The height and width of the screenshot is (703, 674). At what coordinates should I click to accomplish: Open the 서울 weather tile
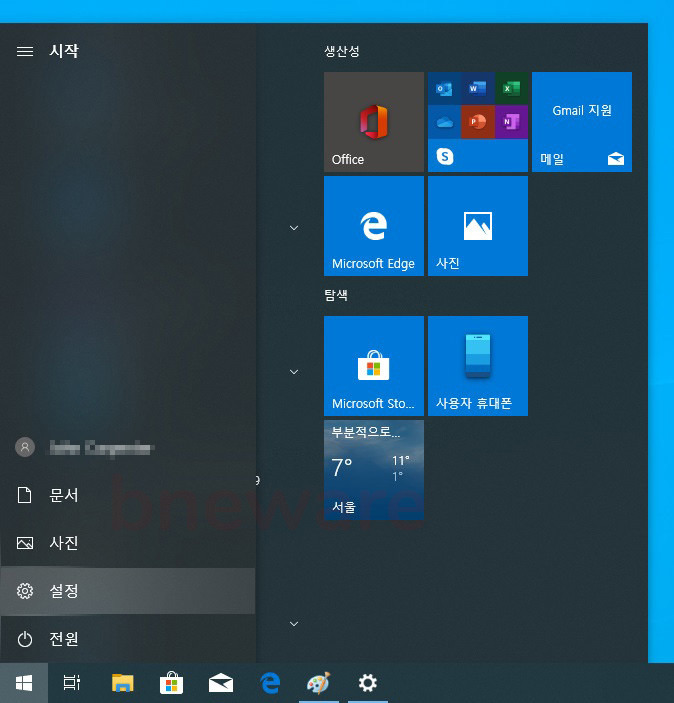pos(374,470)
